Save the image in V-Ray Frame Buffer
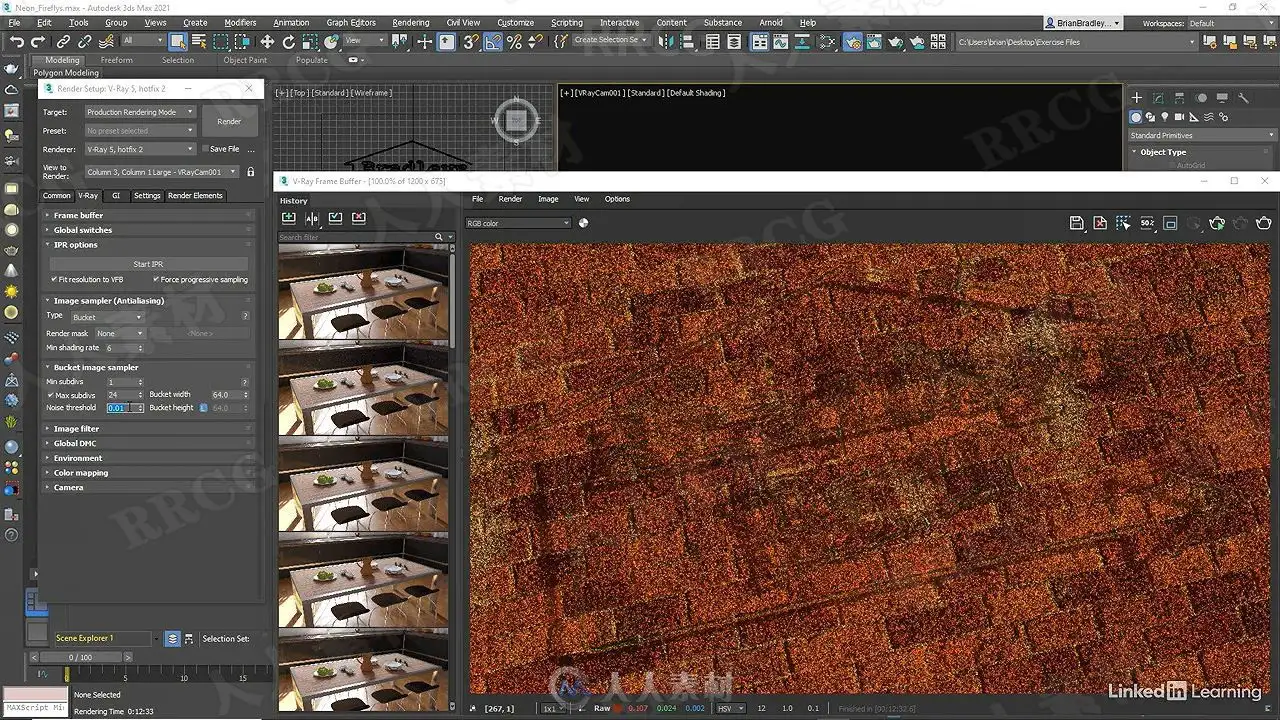 (1076, 223)
